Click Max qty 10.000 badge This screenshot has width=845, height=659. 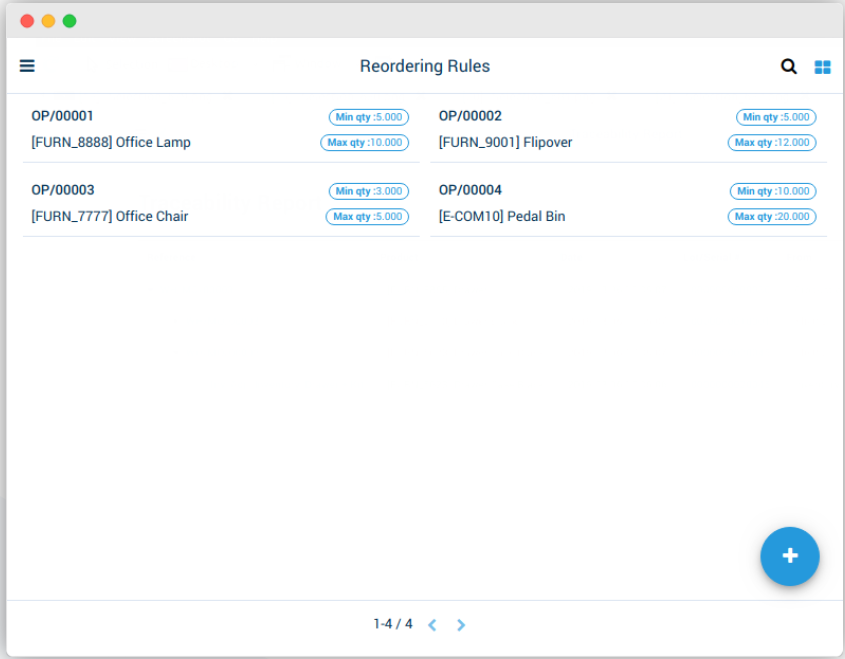click(364, 142)
